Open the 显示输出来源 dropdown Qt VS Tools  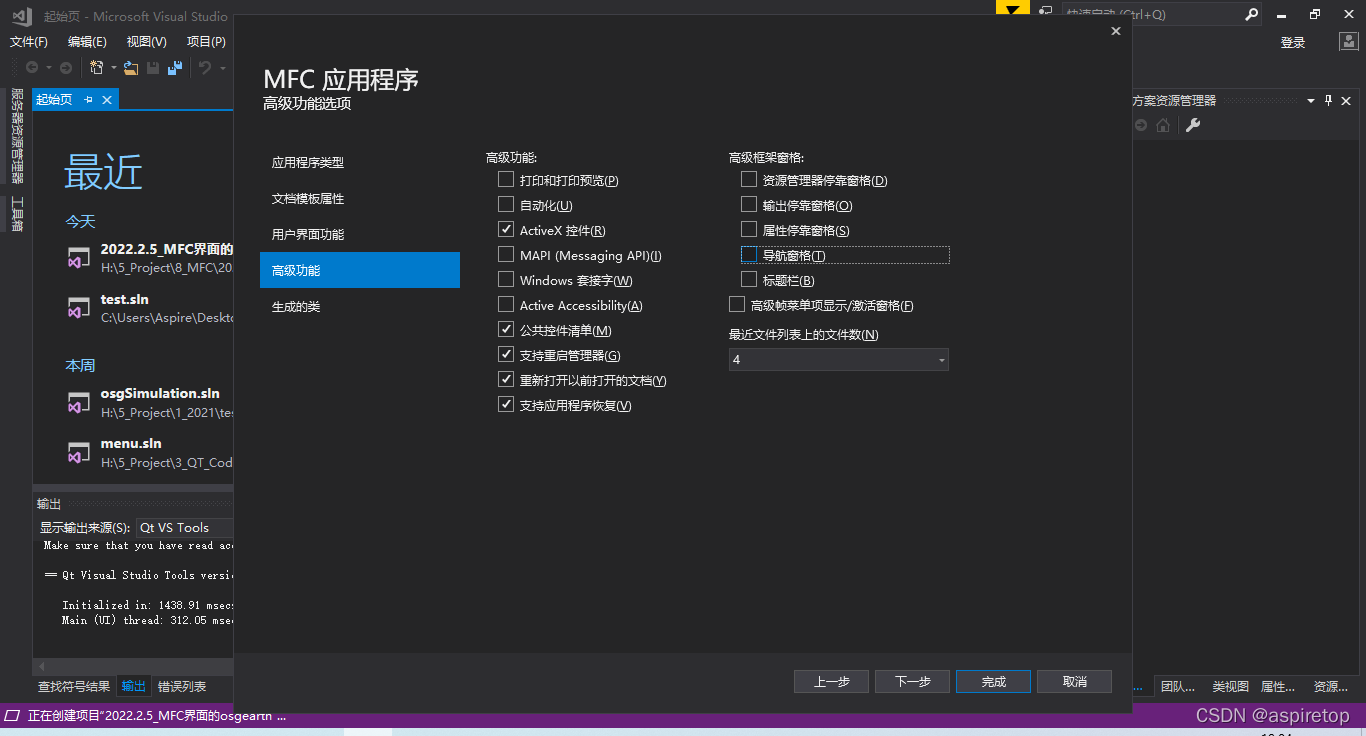184,527
